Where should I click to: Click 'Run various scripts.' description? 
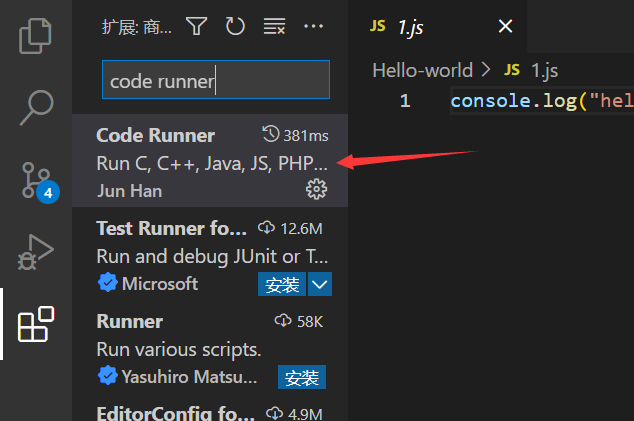179,350
